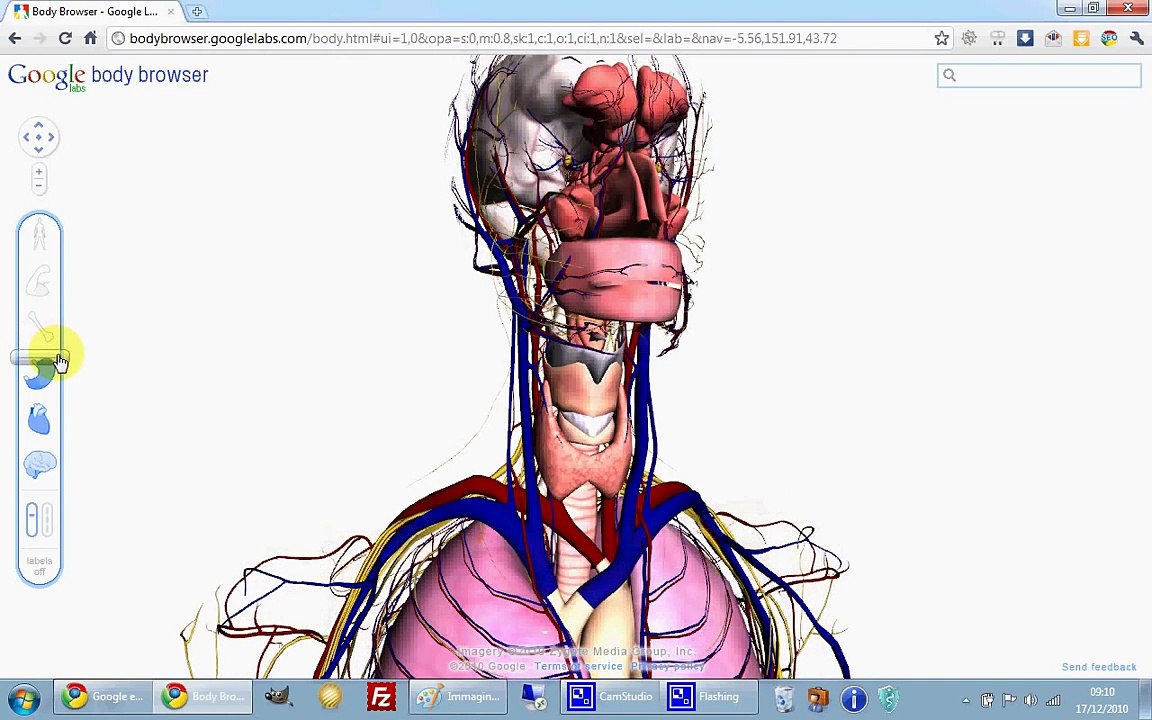
Task: Launch GIMP from the taskbar
Action: click(x=279, y=696)
